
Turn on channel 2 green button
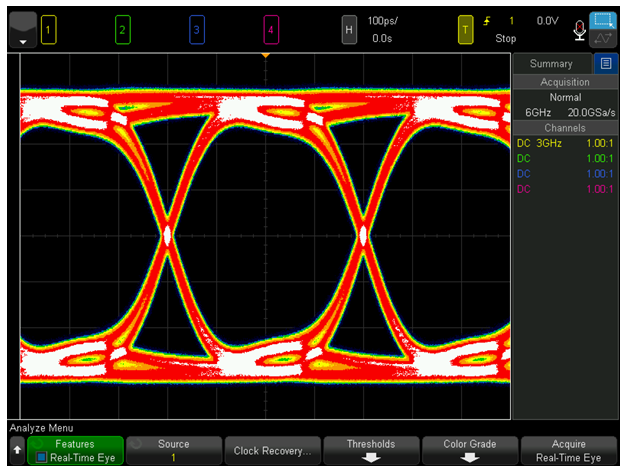click(122, 30)
